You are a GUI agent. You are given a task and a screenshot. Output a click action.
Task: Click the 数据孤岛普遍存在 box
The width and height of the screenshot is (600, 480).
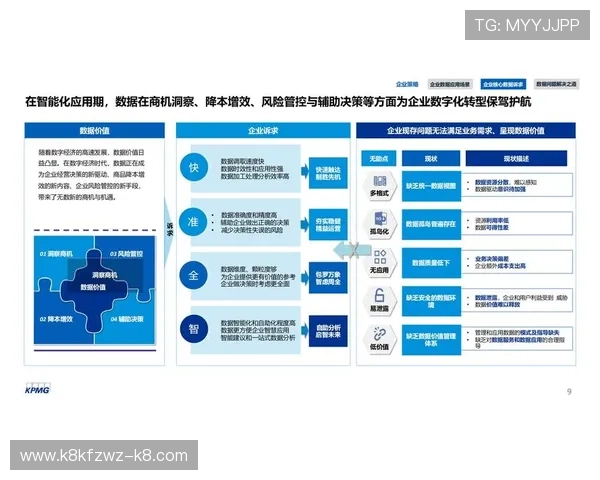pyautogui.click(x=431, y=224)
